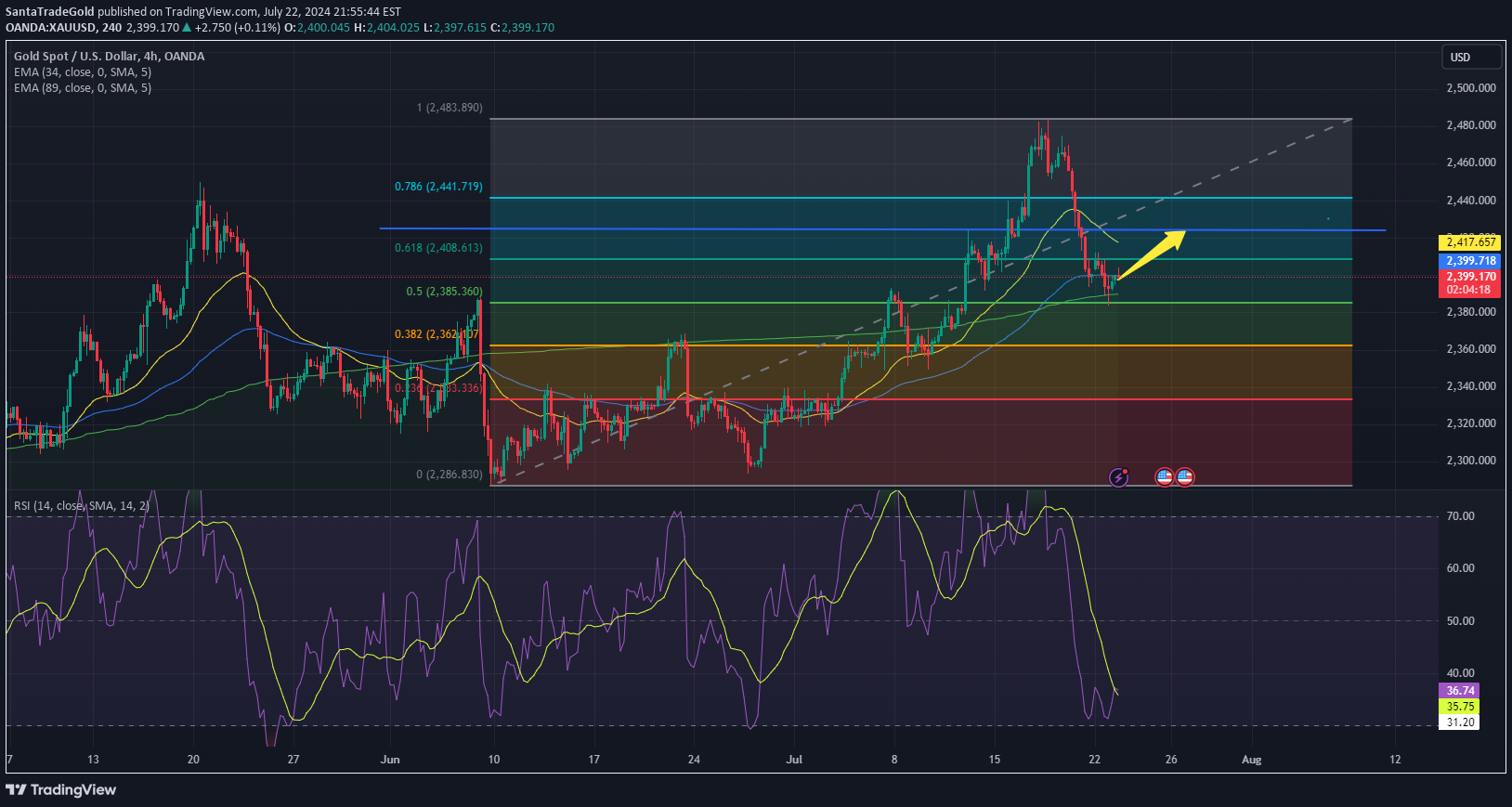Image resolution: width=1512 pixels, height=807 pixels.
Task: Click the USD currency button
Action: click(1471, 58)
